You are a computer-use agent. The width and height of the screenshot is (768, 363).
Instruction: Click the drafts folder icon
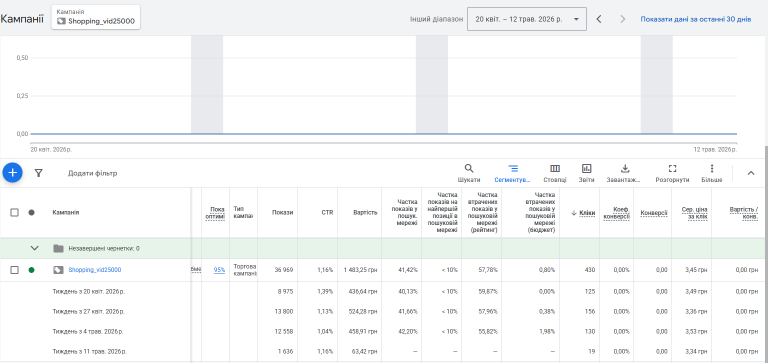tap(58, 248)
